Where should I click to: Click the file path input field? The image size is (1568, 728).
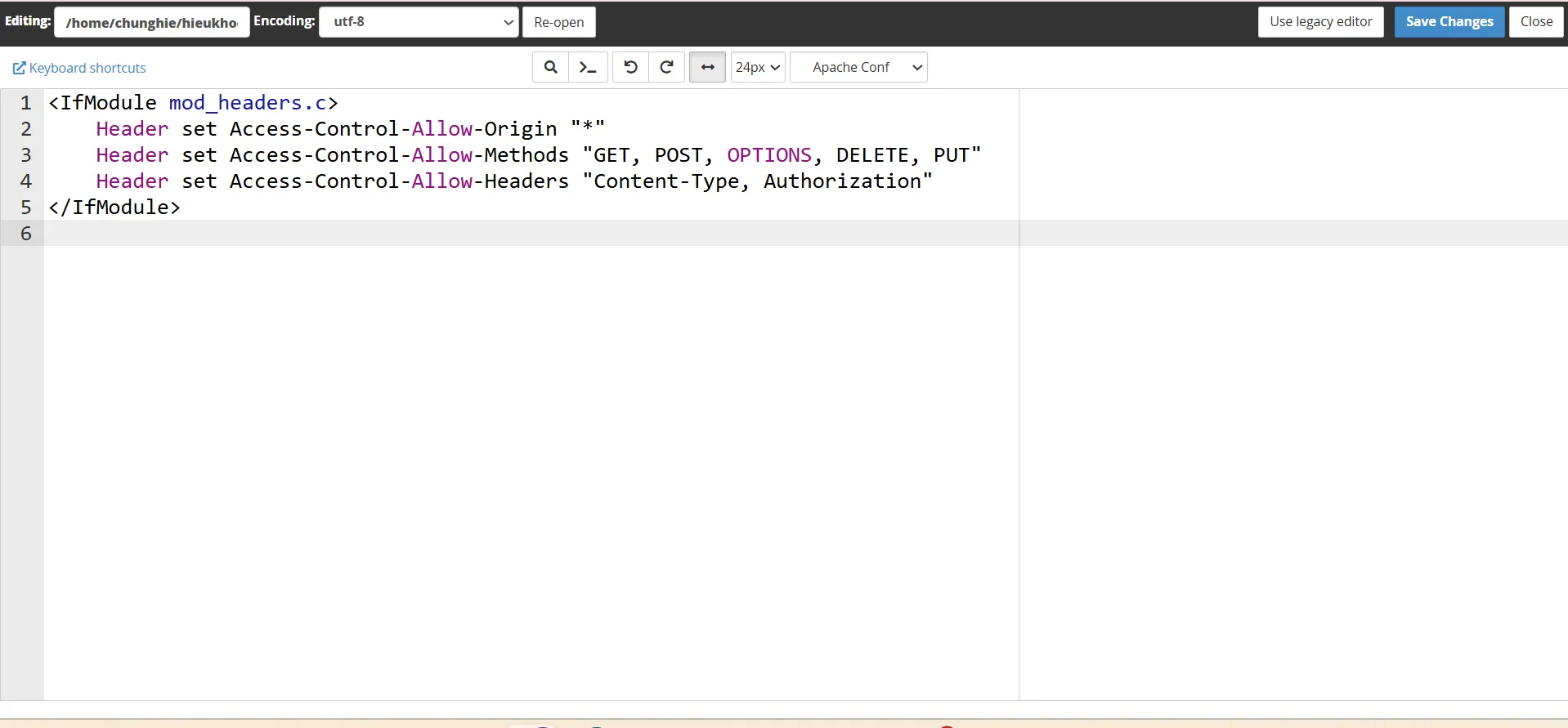point(152,23)
